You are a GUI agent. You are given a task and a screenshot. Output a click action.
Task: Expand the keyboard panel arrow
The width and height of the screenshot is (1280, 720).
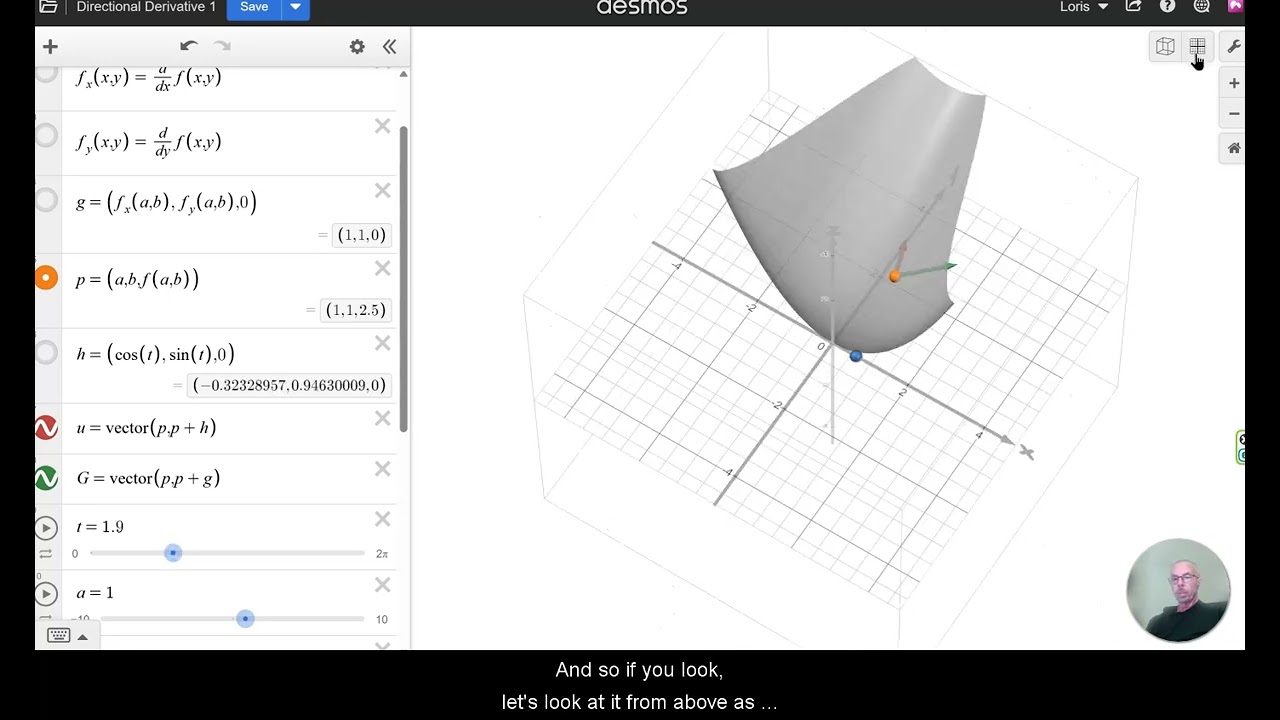tap(83, 636)
